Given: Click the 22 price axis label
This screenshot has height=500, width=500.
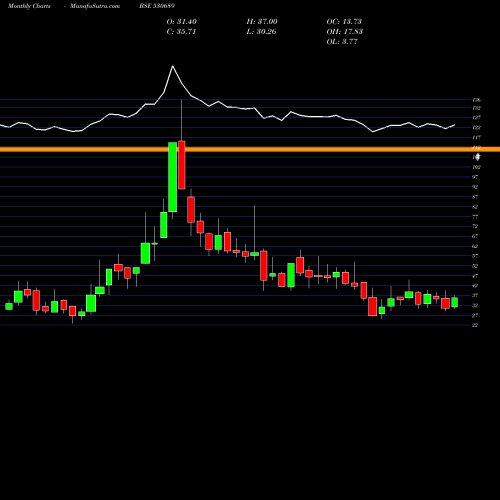Looking at the screenshot, I should click(x=475, y=325).
